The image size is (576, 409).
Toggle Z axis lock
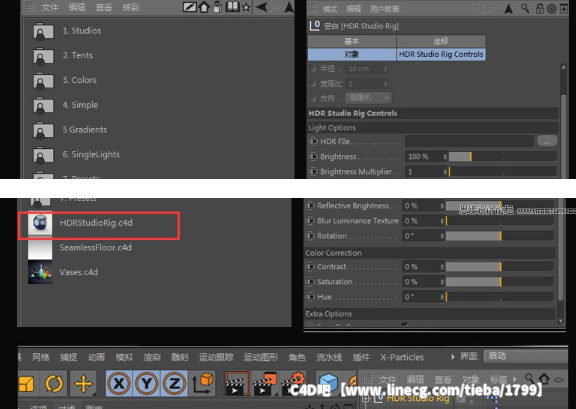click(x=174, y=384)
